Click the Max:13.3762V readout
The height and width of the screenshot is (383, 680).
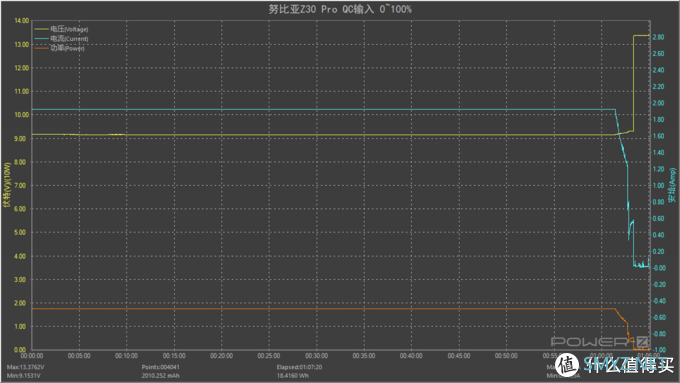[25, 367]
